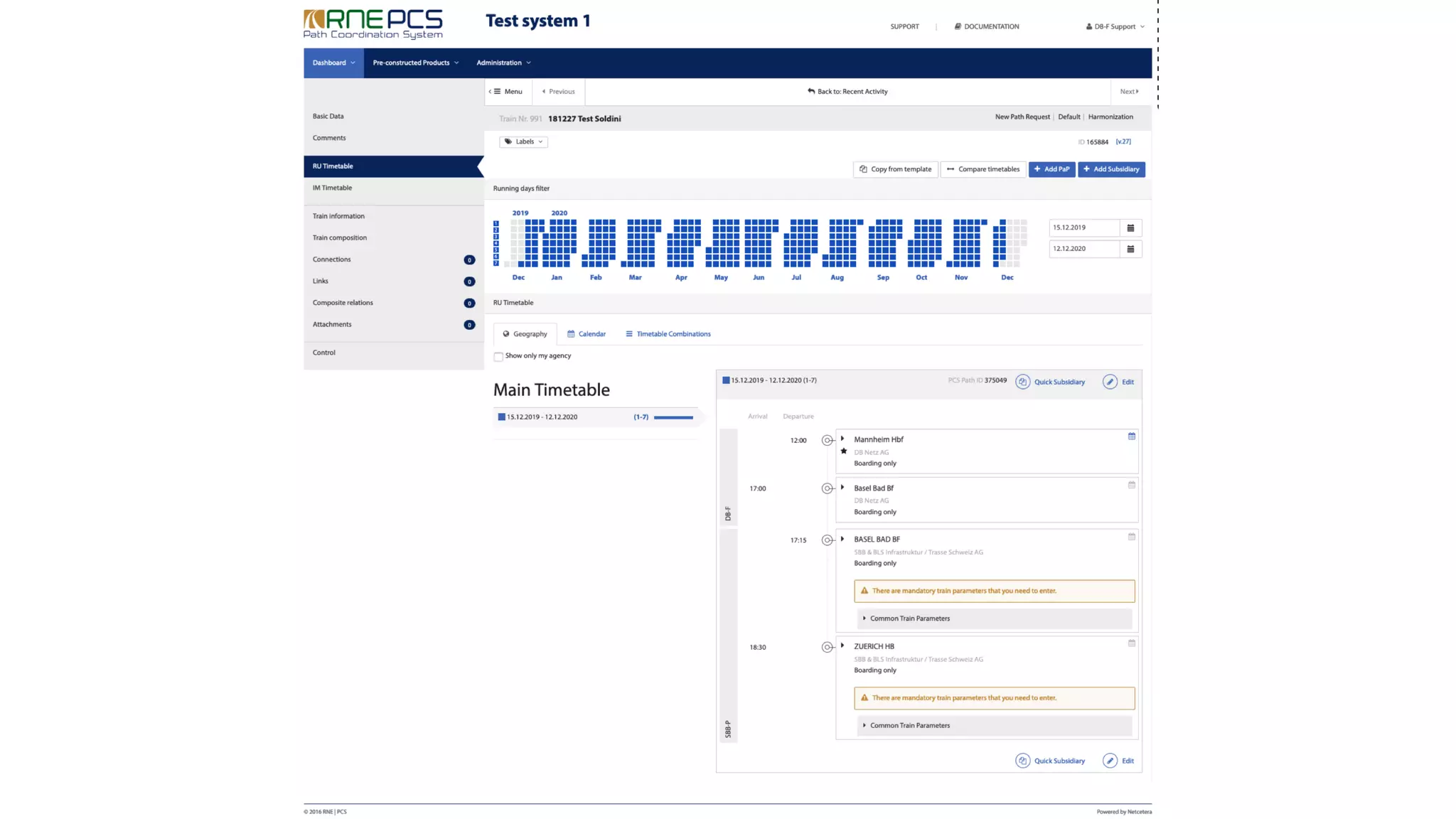Click calendar icon on Mannheim Hbf row

(1131, 437)
